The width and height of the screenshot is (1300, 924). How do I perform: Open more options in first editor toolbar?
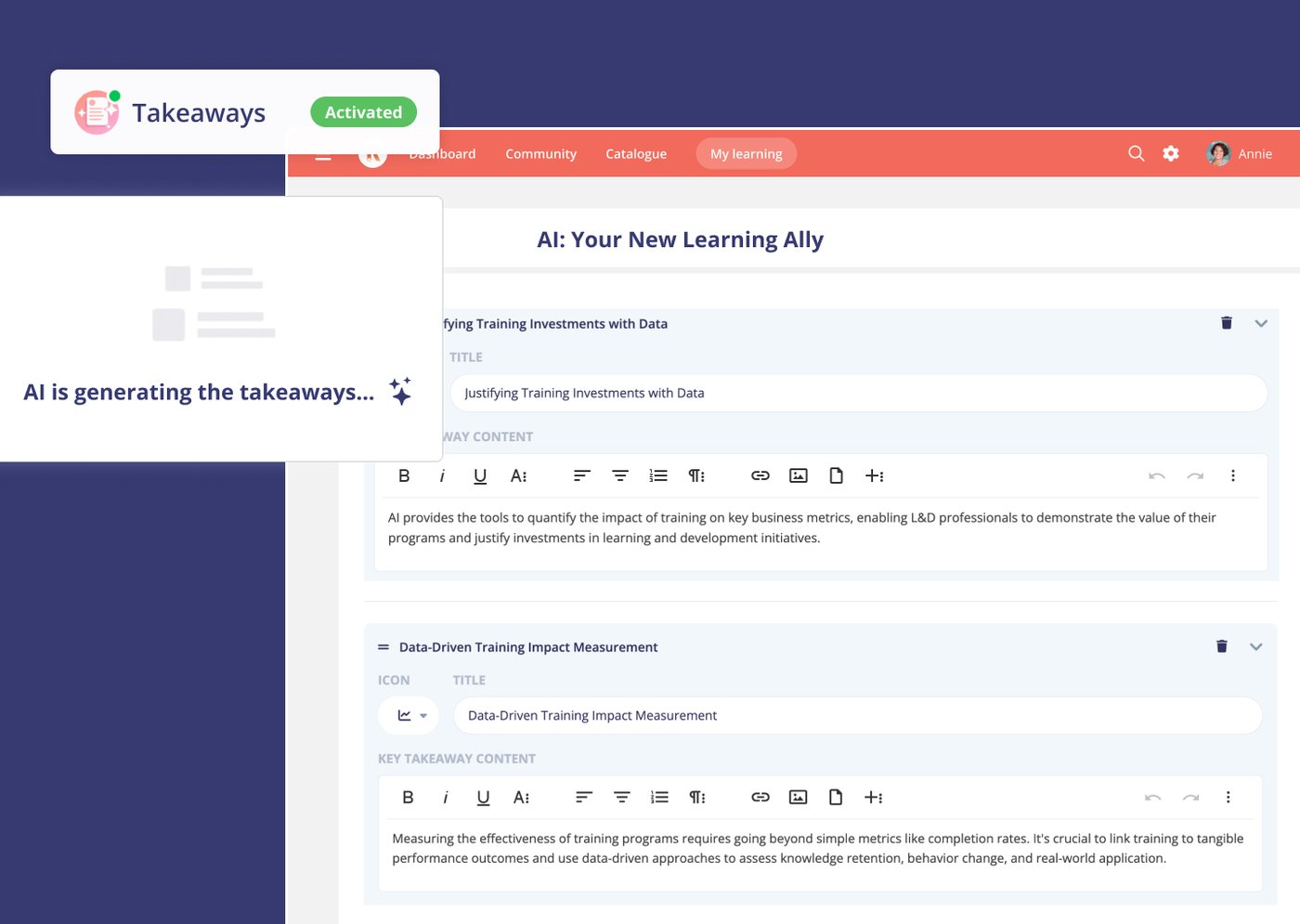tap(1233, 475)
